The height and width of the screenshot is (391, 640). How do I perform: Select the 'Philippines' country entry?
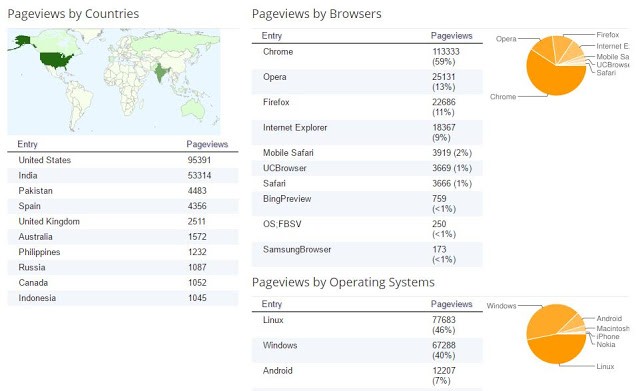point(39,252)
